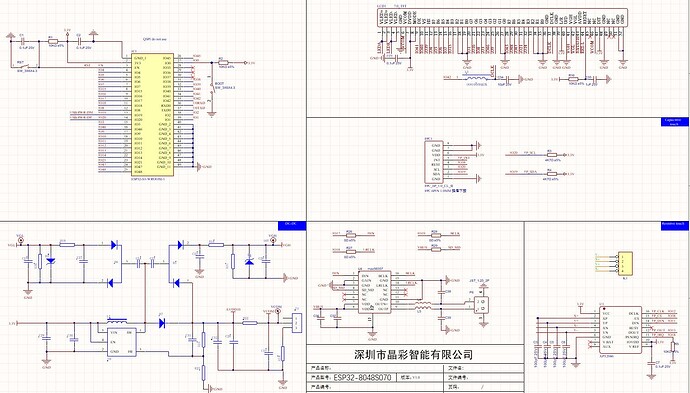The width and height of the screenshot is (690, 393).
Task: Click the ESP32-8048S070 model number text
Action: pos(362,378)
